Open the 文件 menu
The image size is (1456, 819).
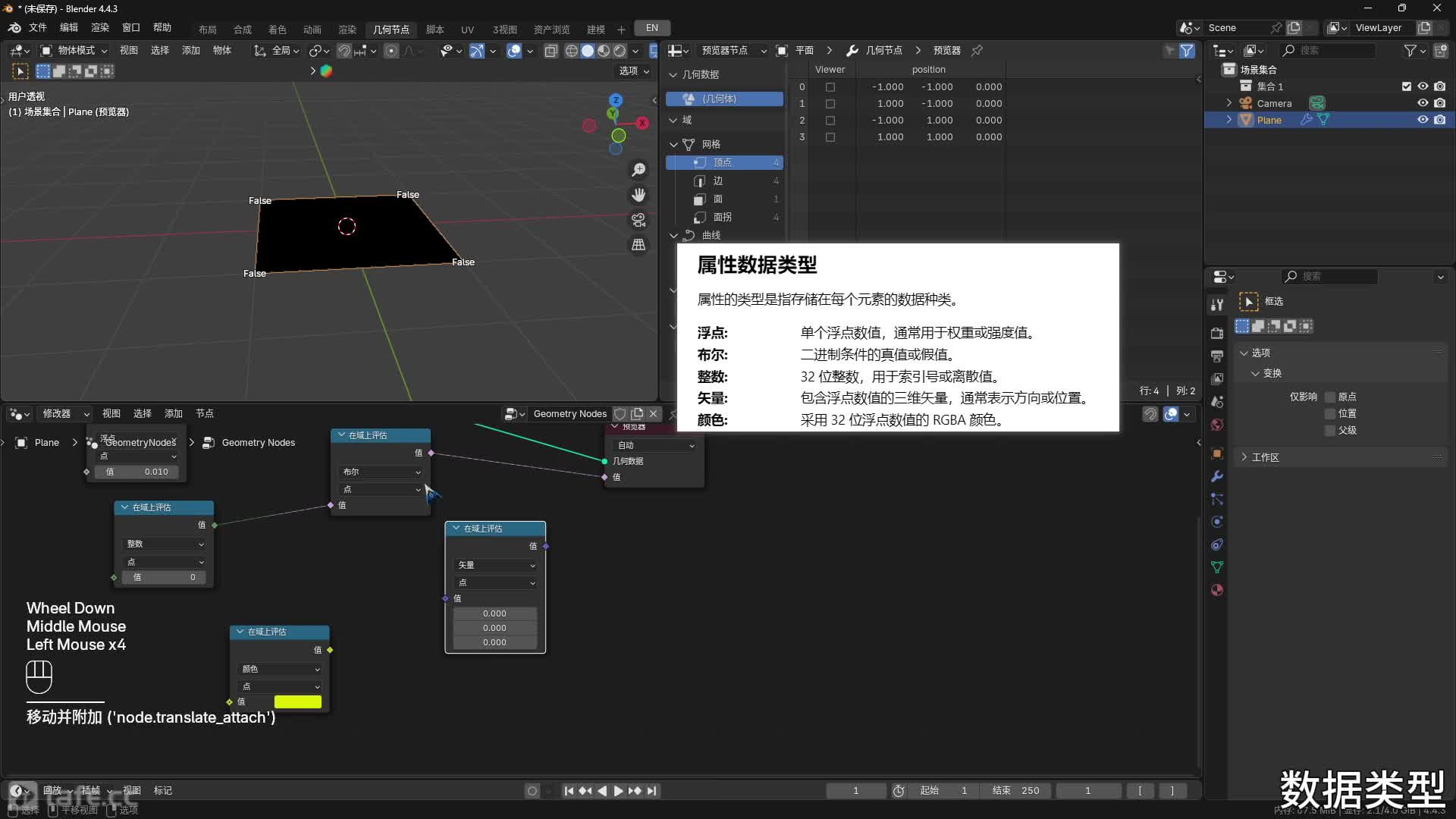point(37,27)
